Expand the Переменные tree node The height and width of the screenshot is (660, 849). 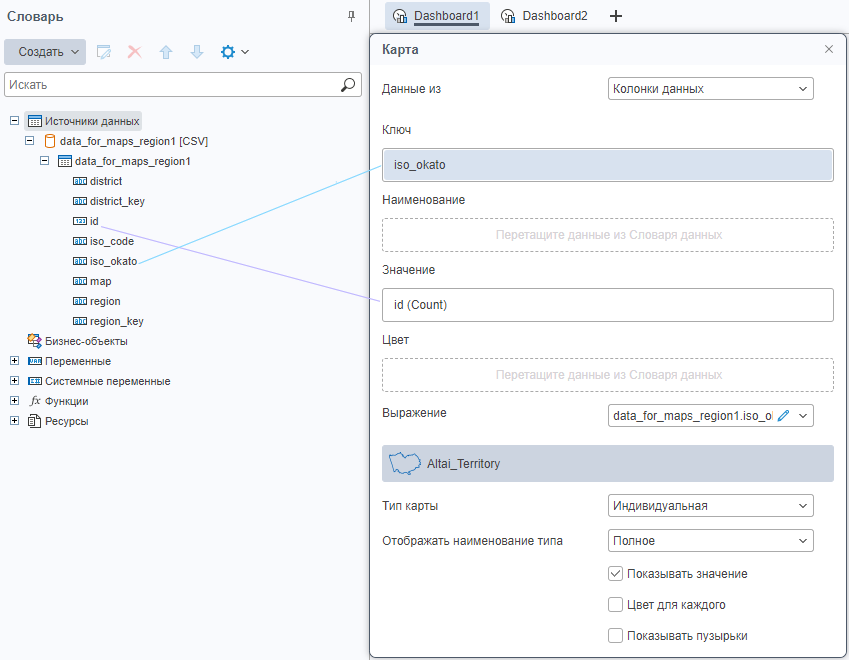(x=14, y=361)
